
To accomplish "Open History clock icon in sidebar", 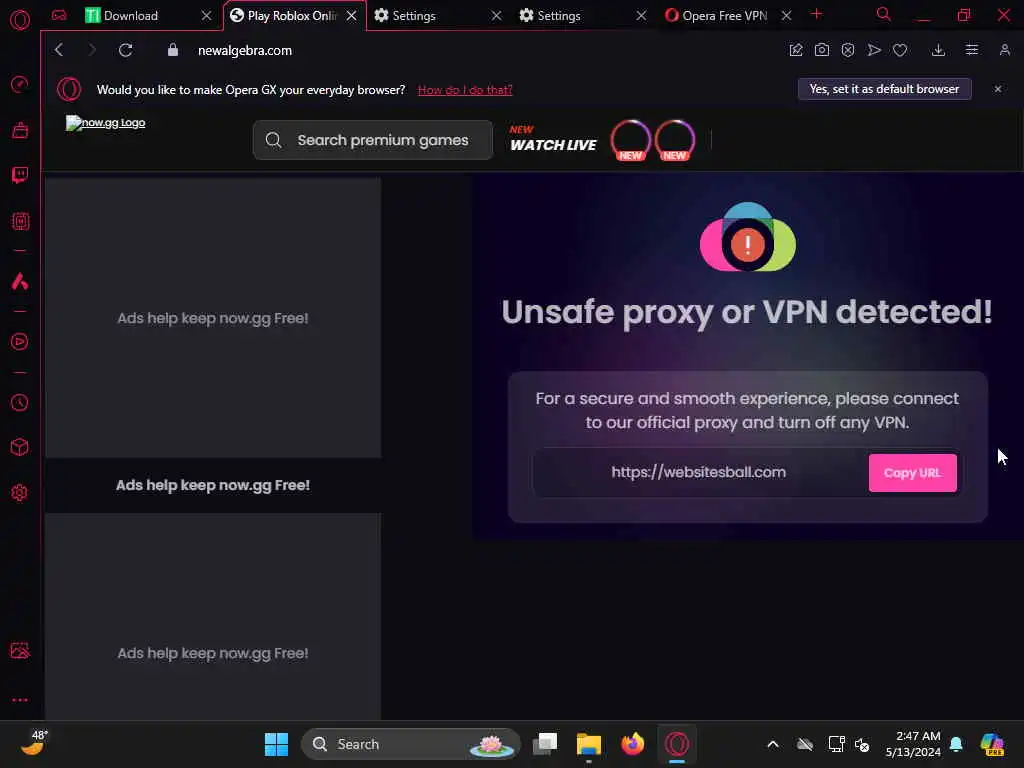I will 20,402.
